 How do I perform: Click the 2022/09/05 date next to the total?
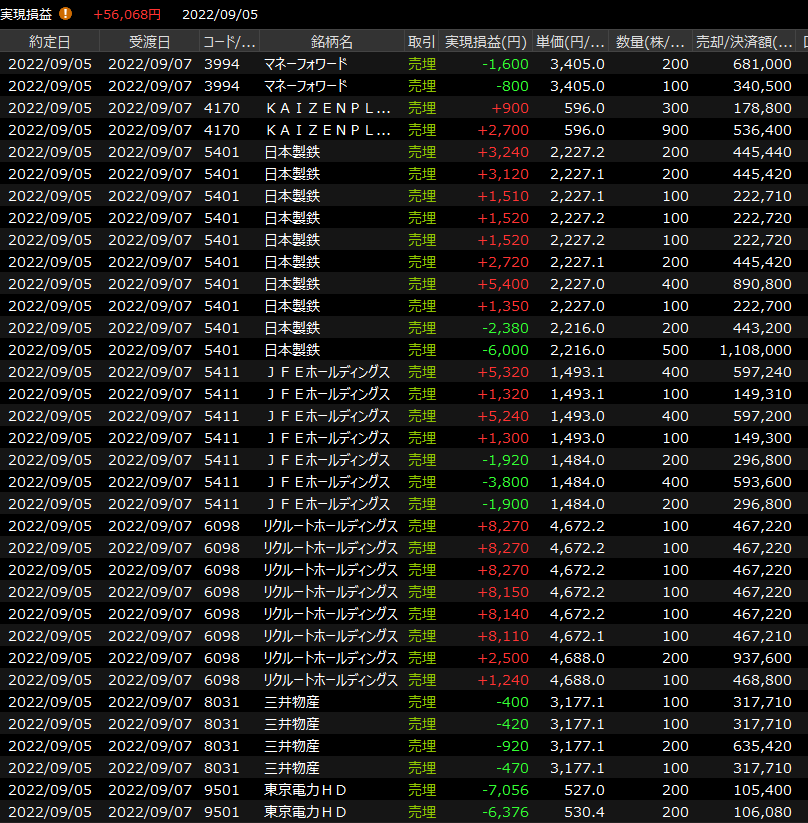tap(219, 14)
